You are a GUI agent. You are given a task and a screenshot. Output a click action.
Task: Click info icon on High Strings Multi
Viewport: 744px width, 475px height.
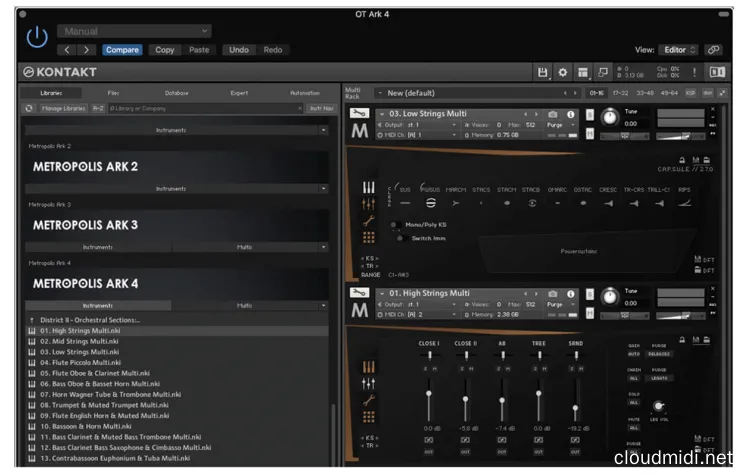(x=571, y=294)
